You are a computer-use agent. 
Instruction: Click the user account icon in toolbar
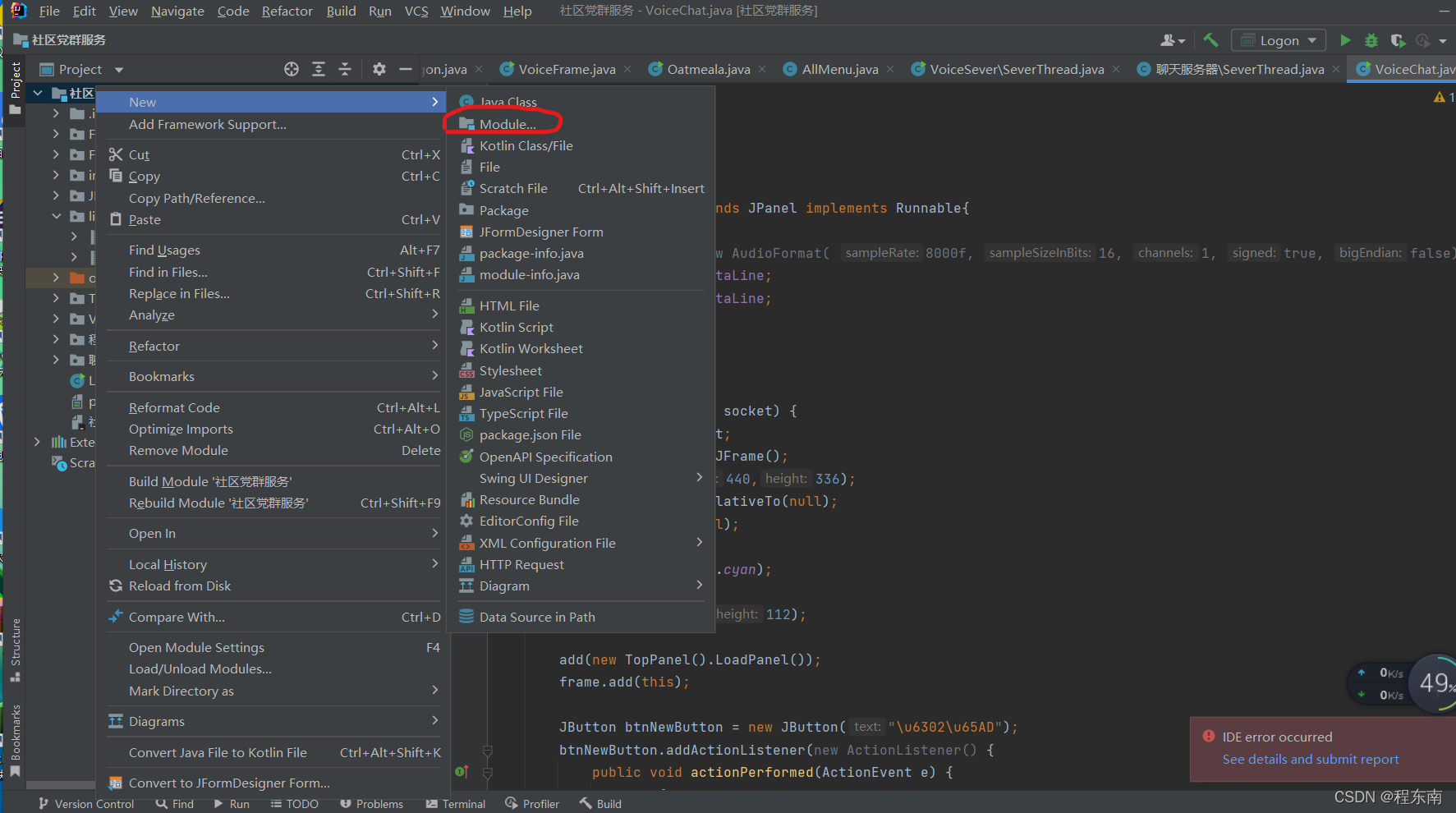[1172, 40]
